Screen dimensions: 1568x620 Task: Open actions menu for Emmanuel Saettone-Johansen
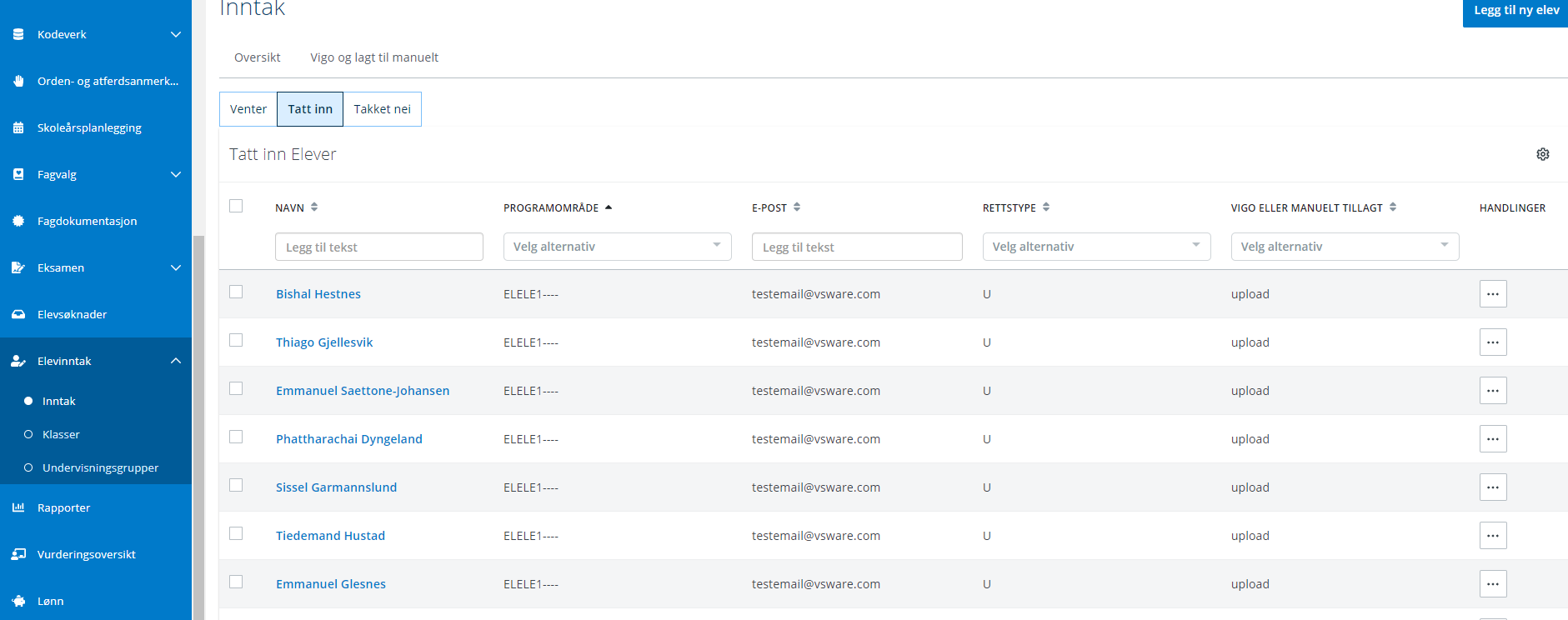coord(1493,391)
